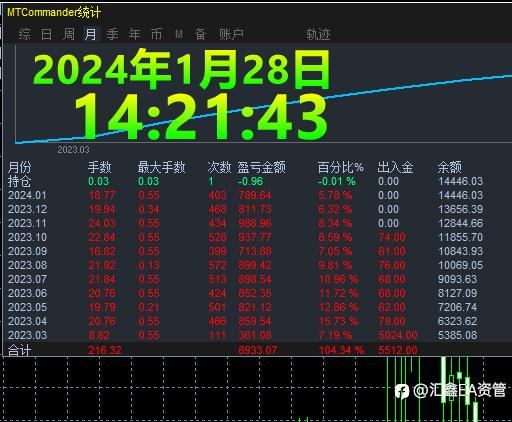Click balance value 13656.39
The image size is (512, 422).
(x=460, y=209)
